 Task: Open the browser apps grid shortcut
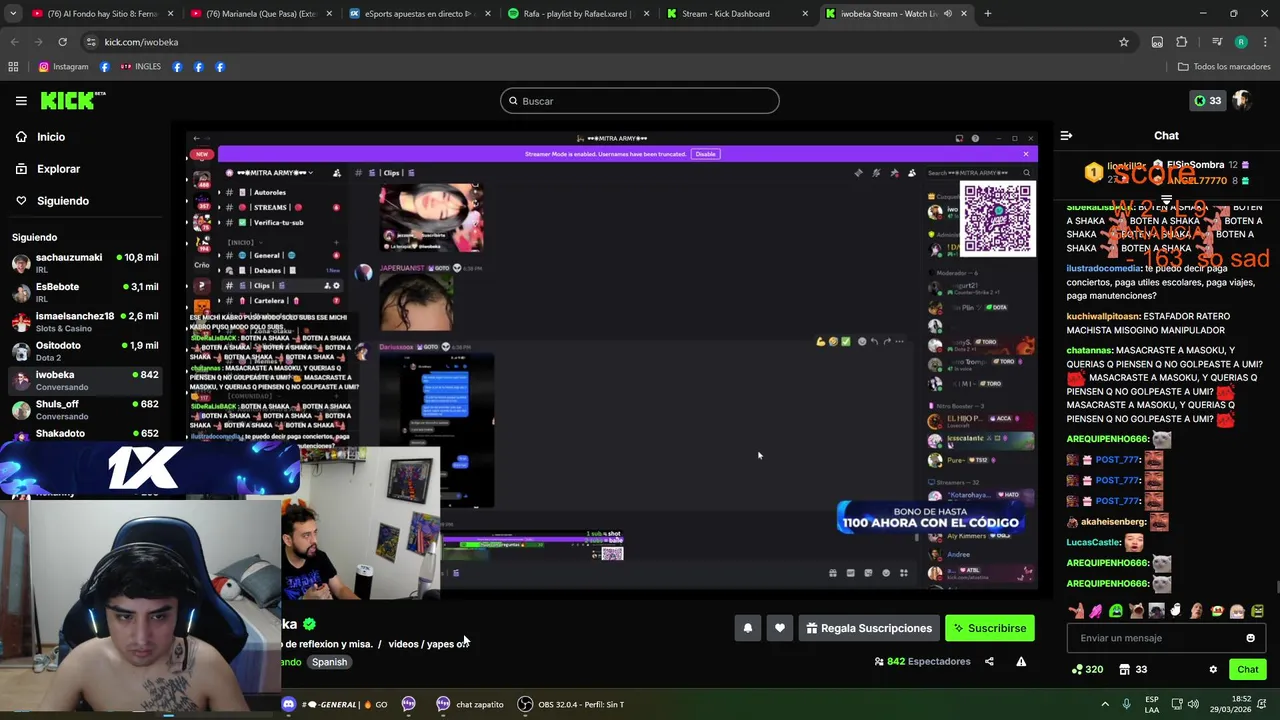[13, 67]
